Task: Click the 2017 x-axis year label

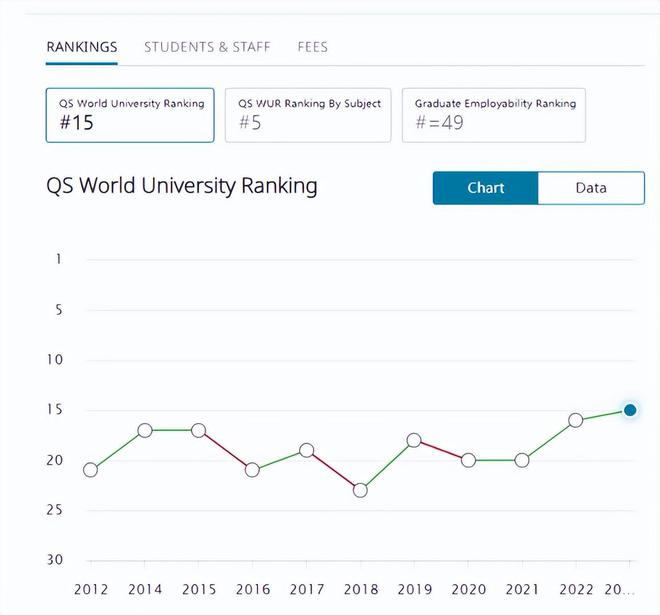Action: pyautogui.click(x=307, y=589)
